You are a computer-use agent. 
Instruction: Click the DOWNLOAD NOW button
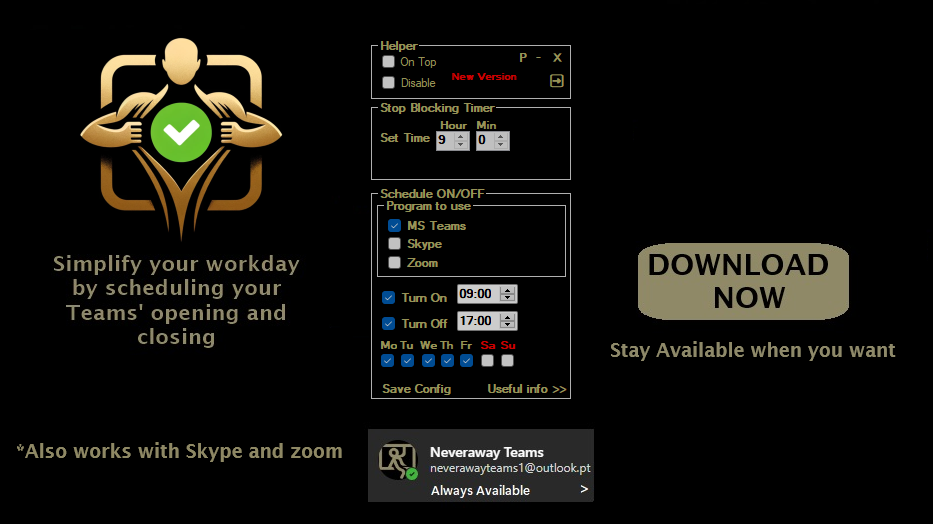tap(743, 281)
